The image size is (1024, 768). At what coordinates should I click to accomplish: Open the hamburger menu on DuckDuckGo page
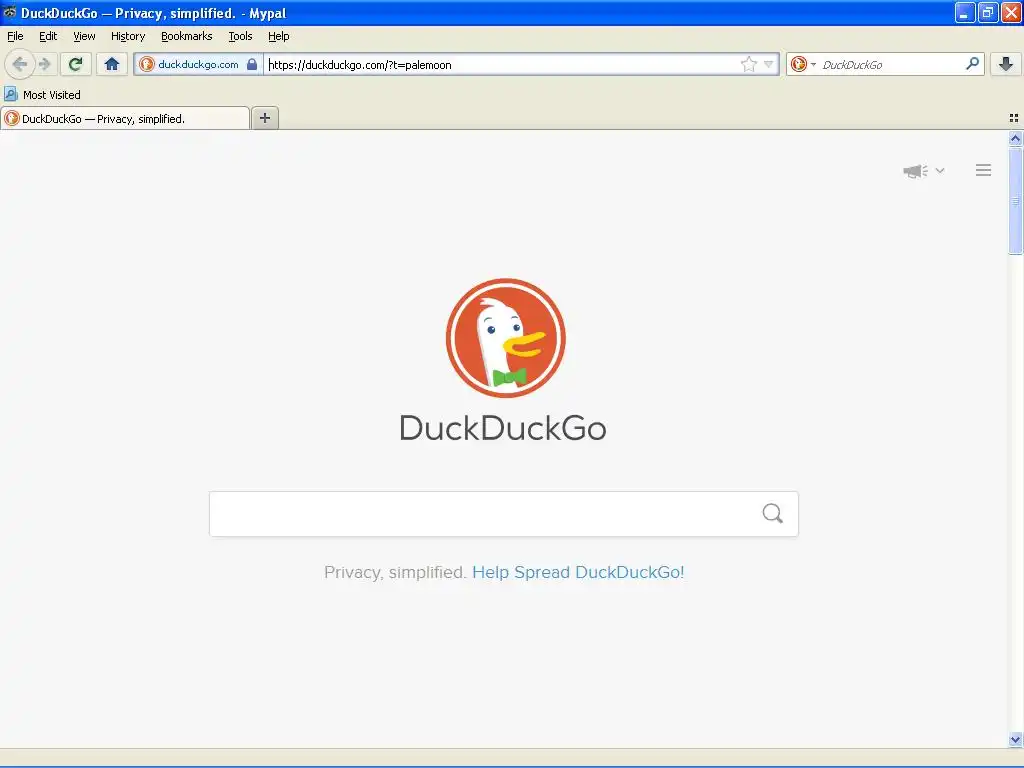tap(984, 170)
